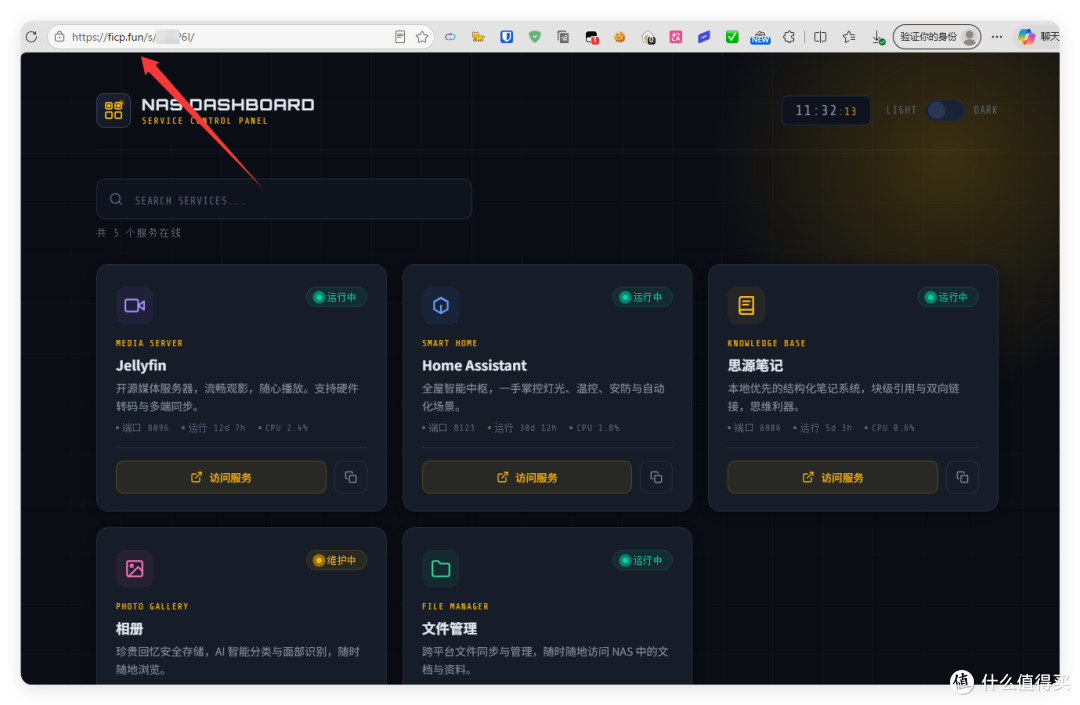The image size is (1080, 705).
Task: Click the Jellyfin video camera icon
Action: pyautogui.click(x=134, y=305)
